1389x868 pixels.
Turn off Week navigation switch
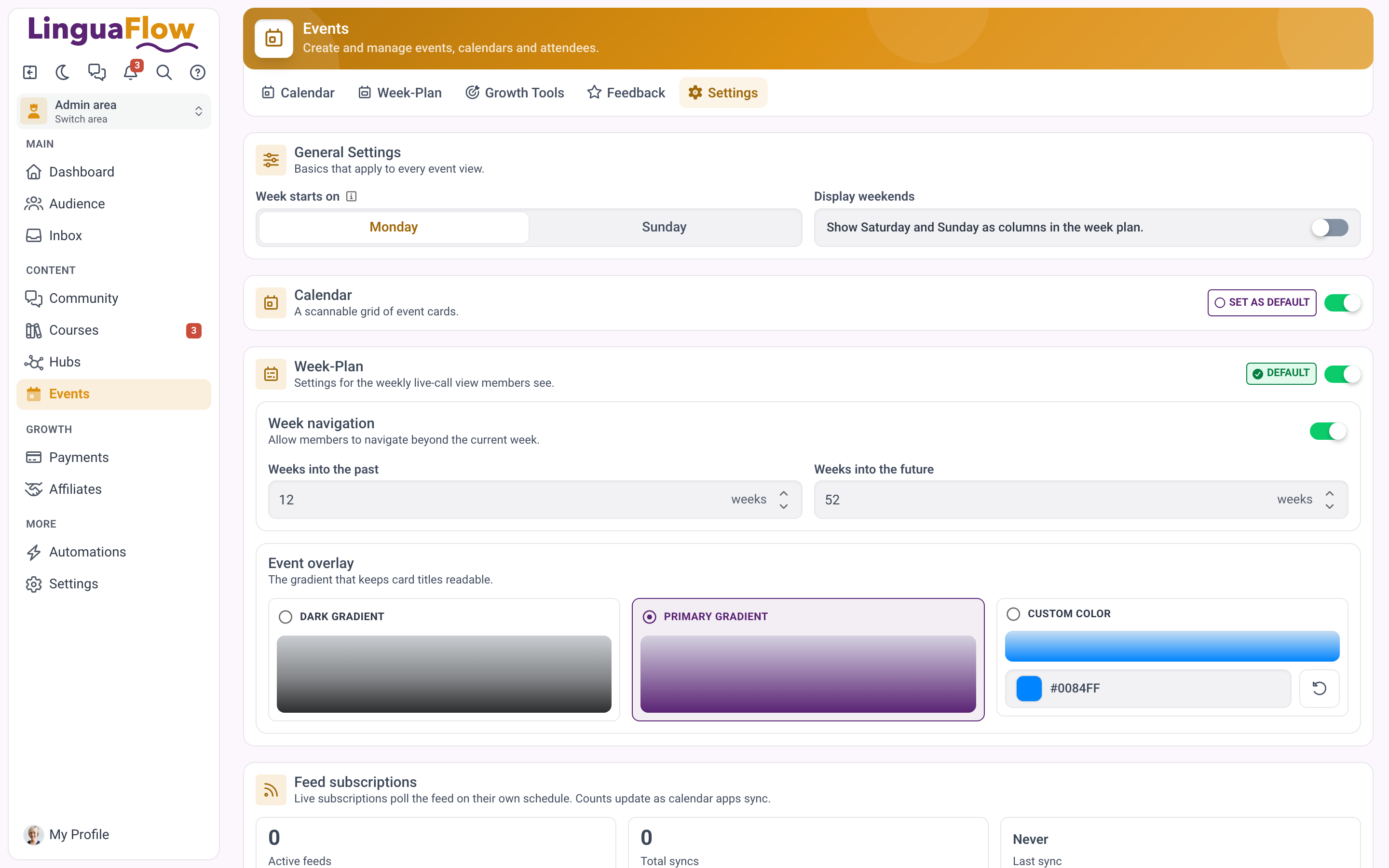[1328, 431]
